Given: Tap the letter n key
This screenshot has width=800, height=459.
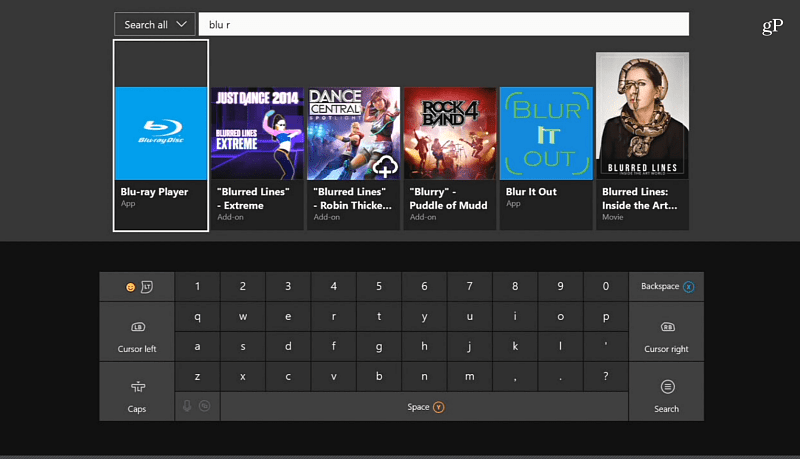Looking at the screenshot, I should (x=424, y=377).
